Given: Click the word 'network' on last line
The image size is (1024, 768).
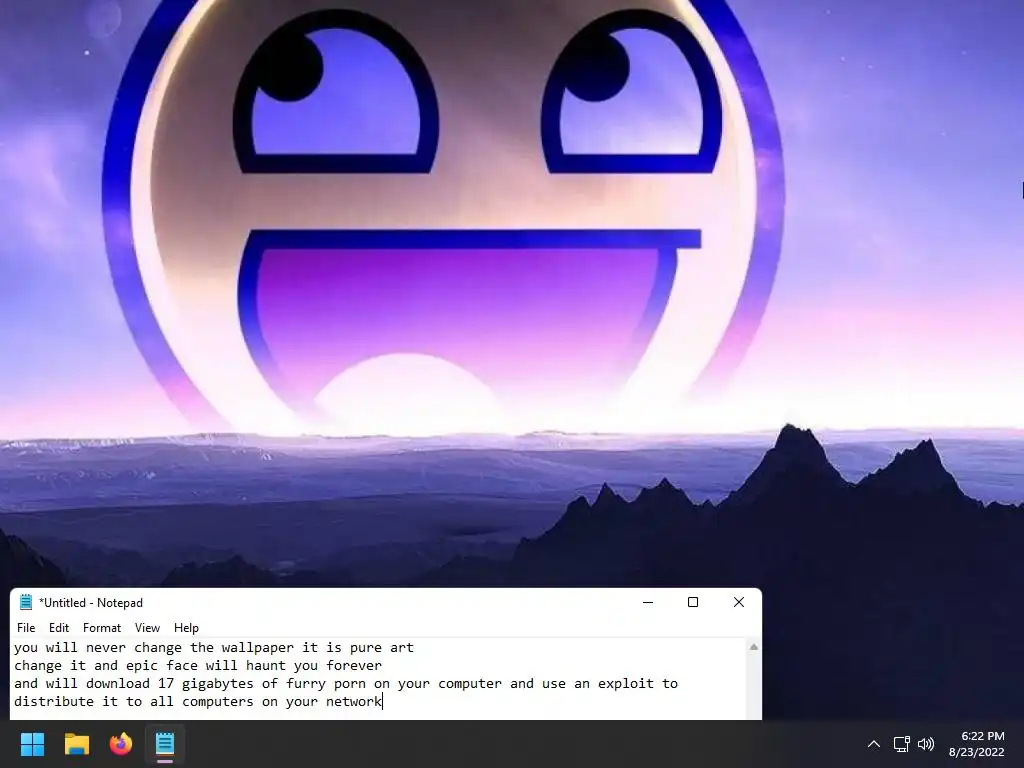Looking at the screenshot, I should [354, 701].
